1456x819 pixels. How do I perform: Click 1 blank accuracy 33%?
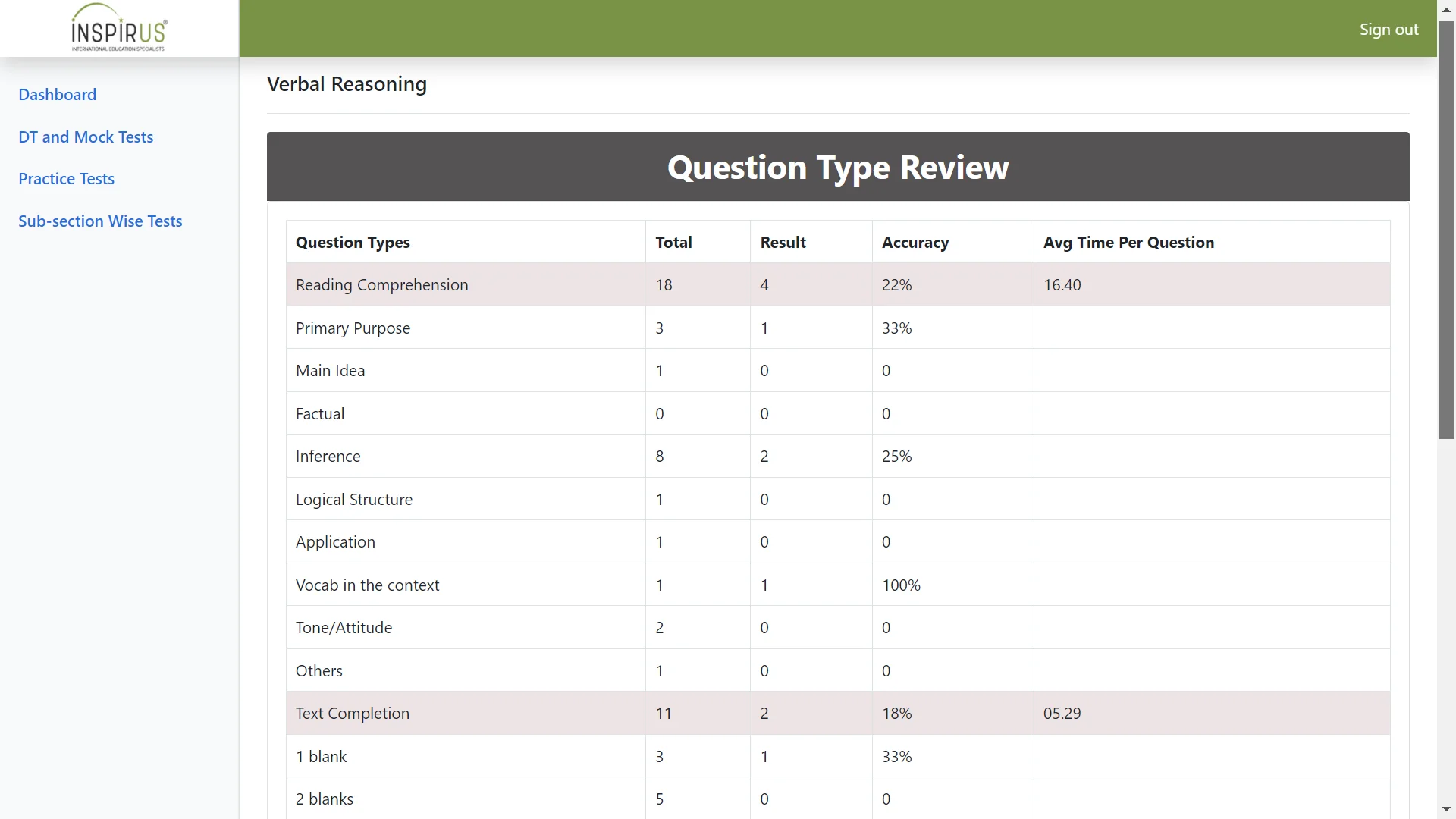coord(896,757)
